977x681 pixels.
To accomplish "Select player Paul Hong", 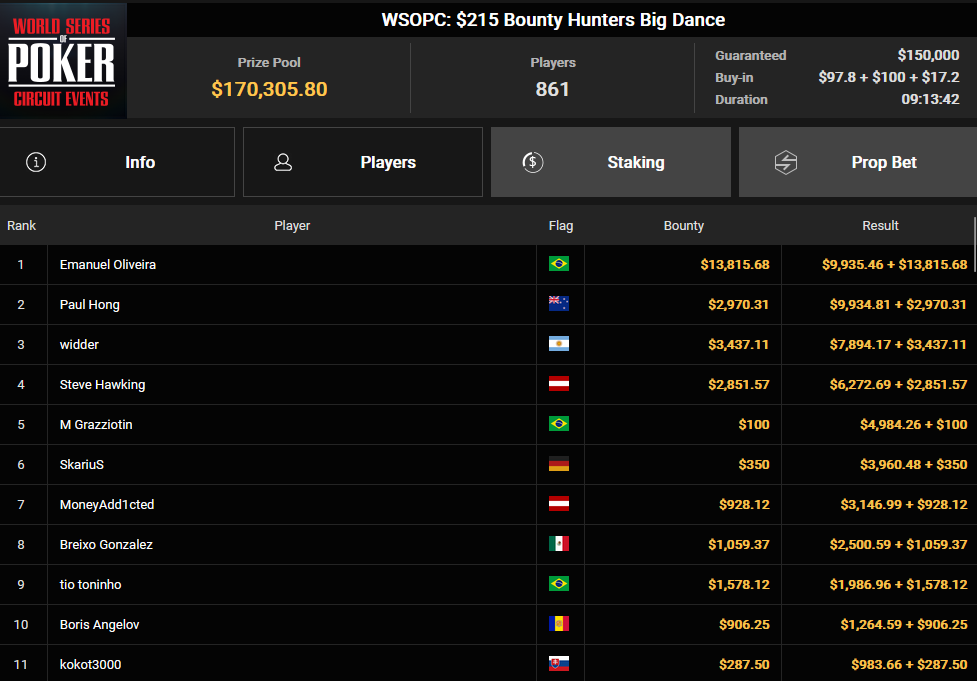I will (90, 305).
